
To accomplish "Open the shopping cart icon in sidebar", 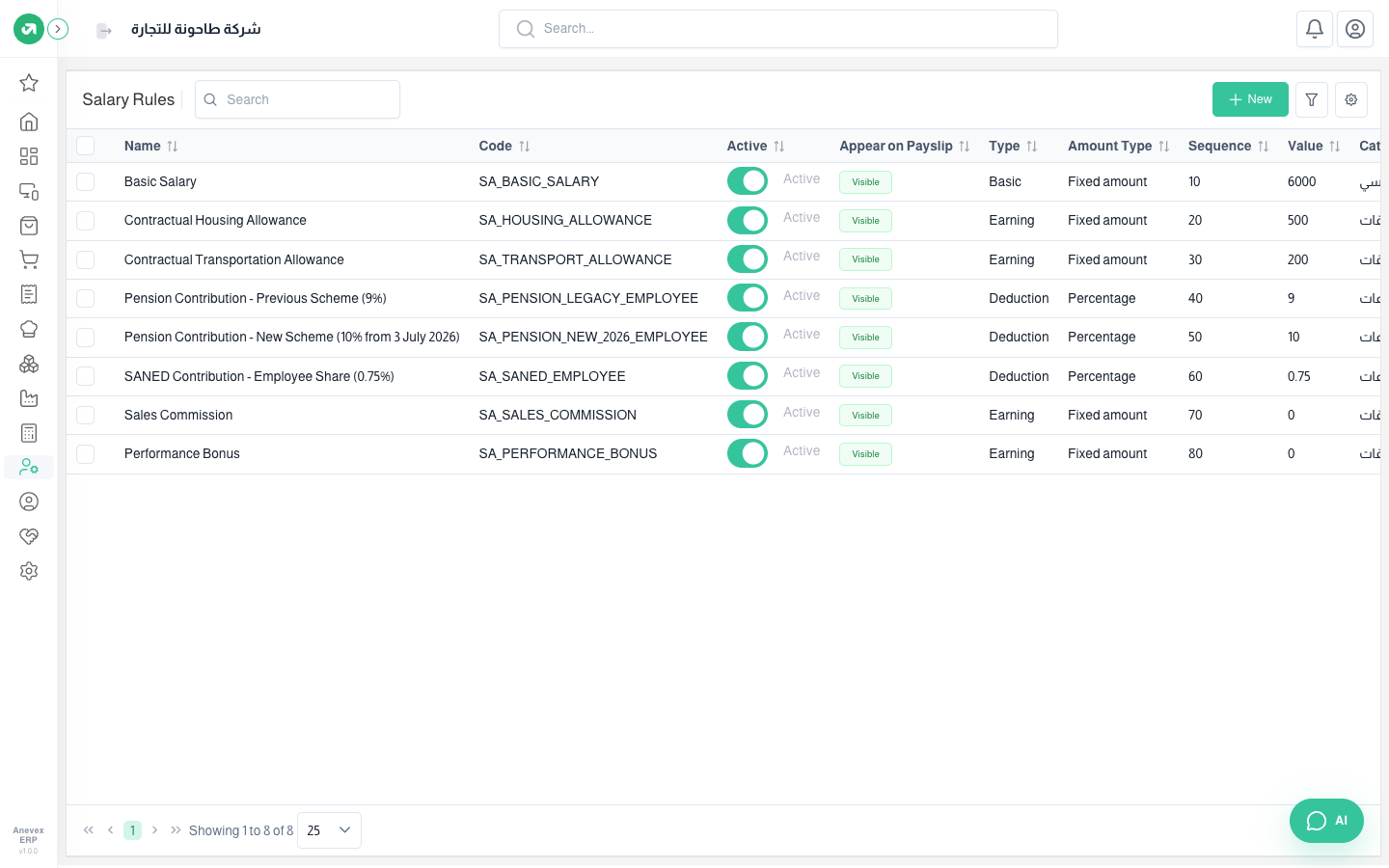I will [29, 260].
